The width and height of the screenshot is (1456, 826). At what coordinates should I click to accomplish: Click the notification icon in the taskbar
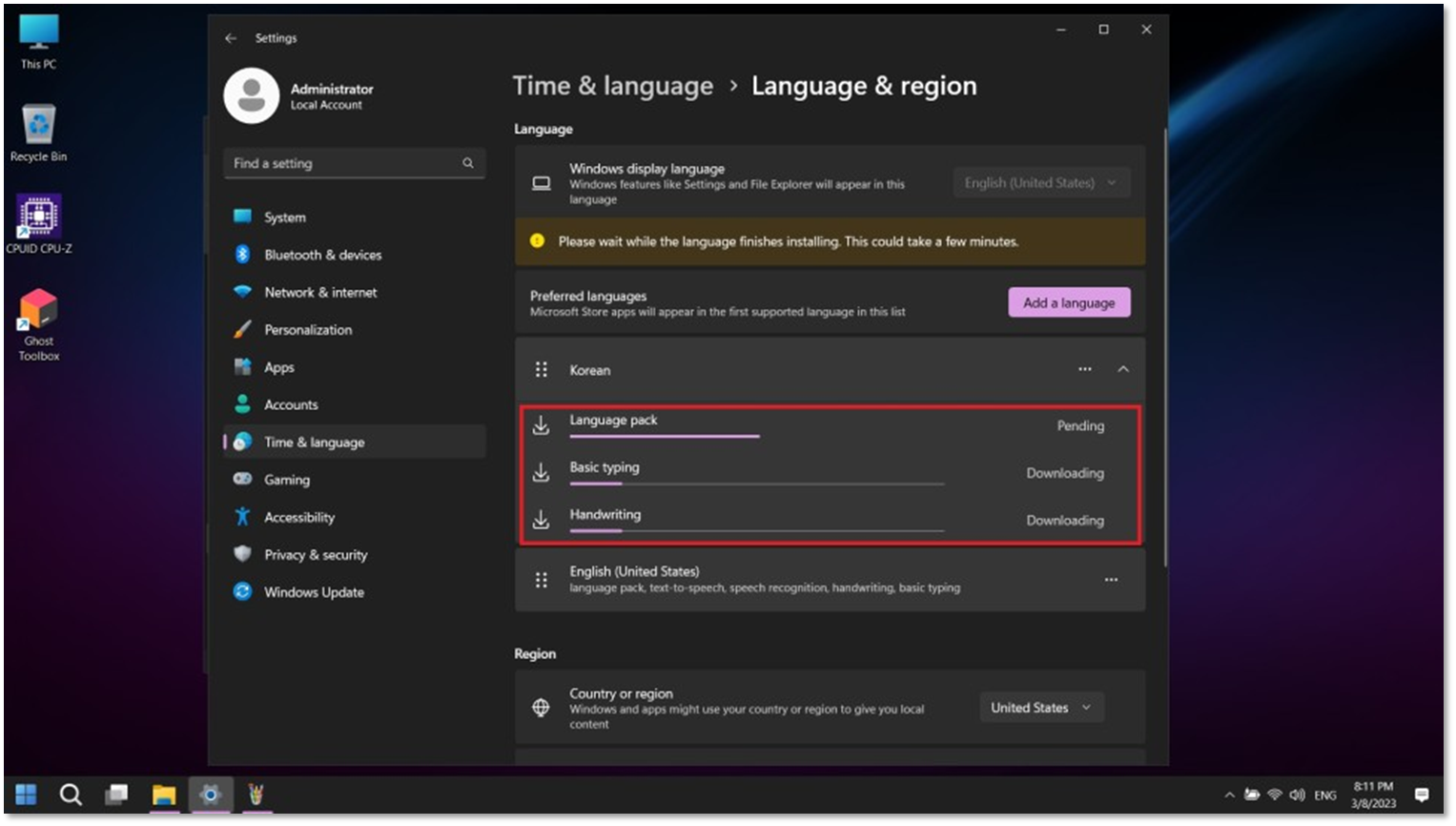[1422, 795]
